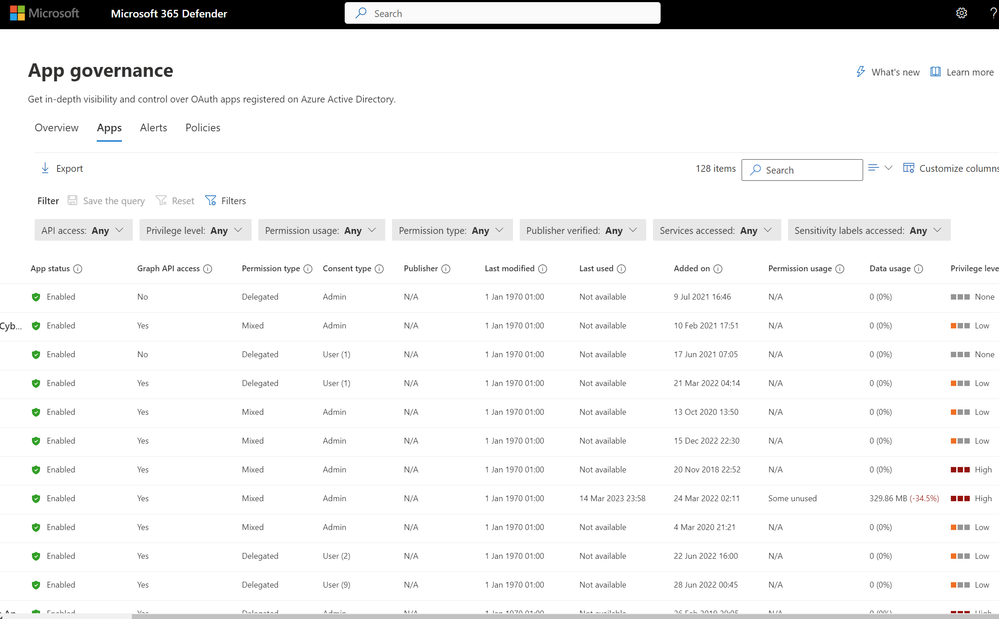Click the None privilege indicator in 9 Jul 2021 row
Screen dimensions: 999x619
point(972,297)
